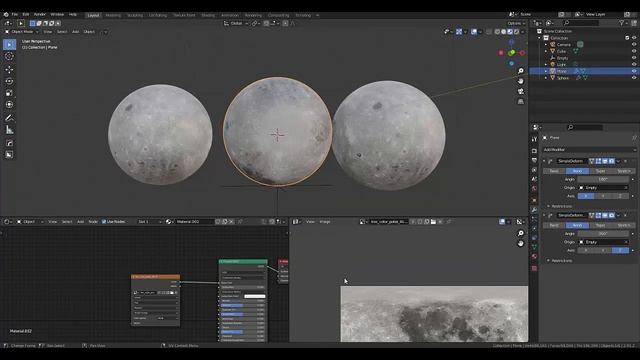Viewport: 640px width, 360px height.
Task: Open the Add menu in the 3D viewport header
Action: (76, 31)
